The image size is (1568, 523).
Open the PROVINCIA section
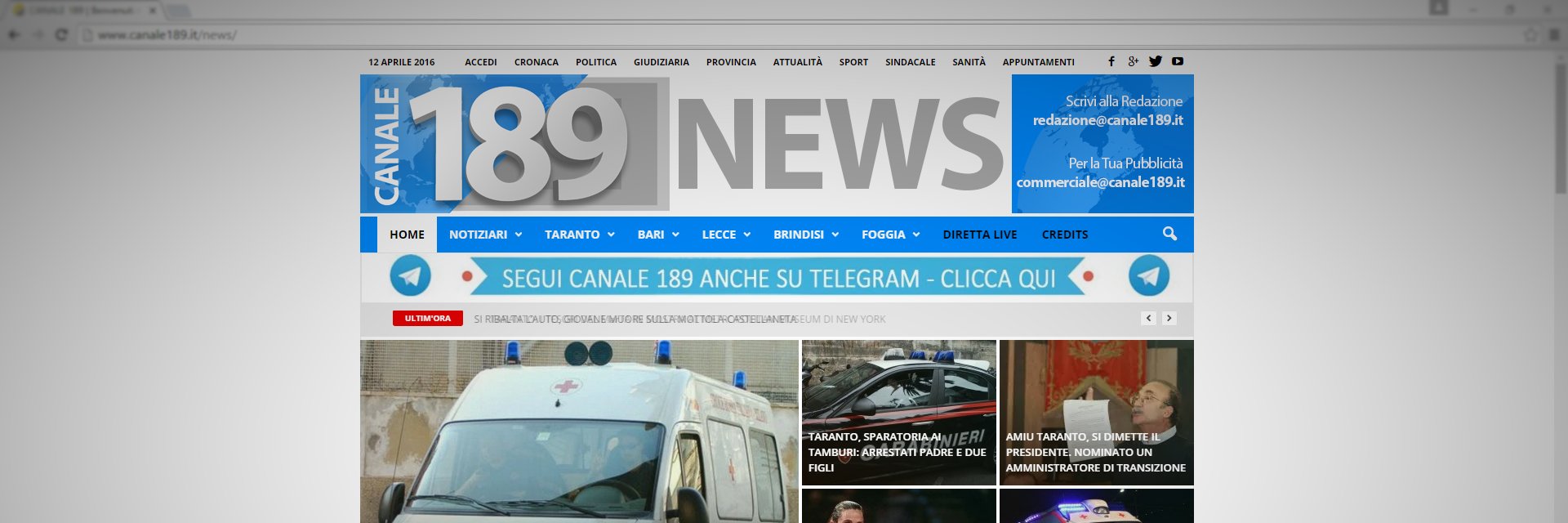731,62
